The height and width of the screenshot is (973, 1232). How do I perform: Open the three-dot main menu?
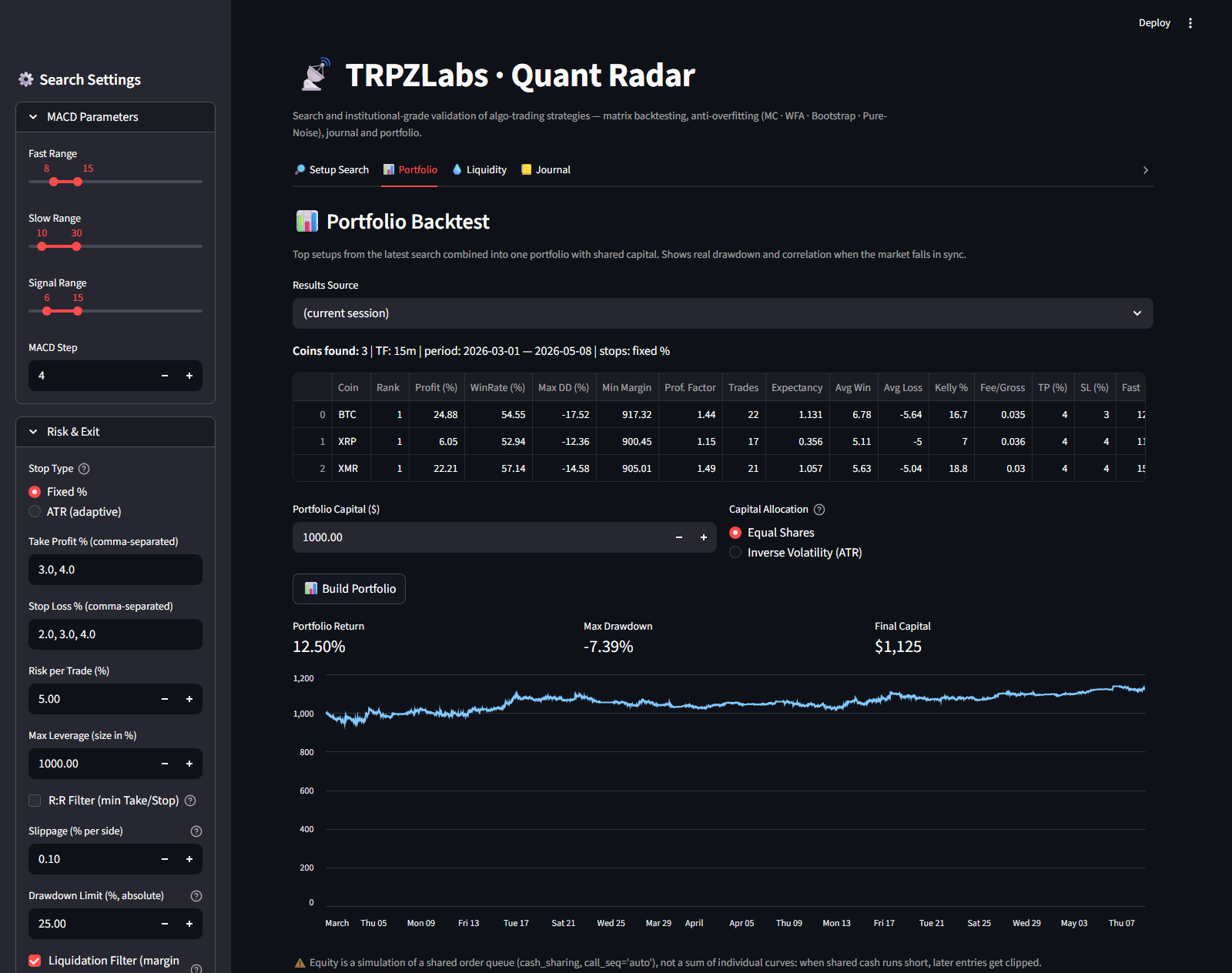coord(1190,23)
